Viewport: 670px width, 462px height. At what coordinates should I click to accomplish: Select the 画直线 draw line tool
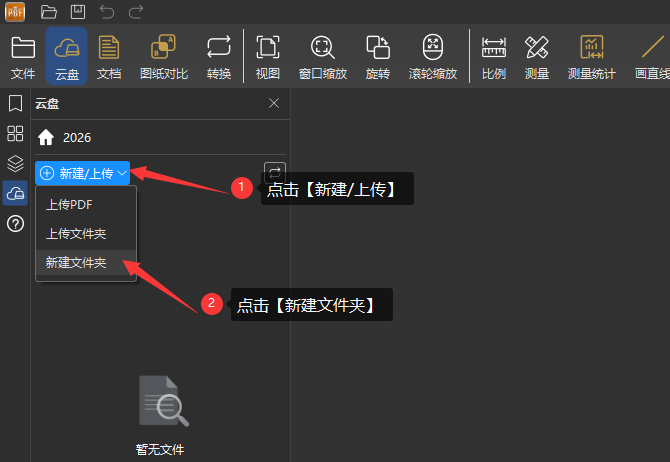tap(651, 56)
